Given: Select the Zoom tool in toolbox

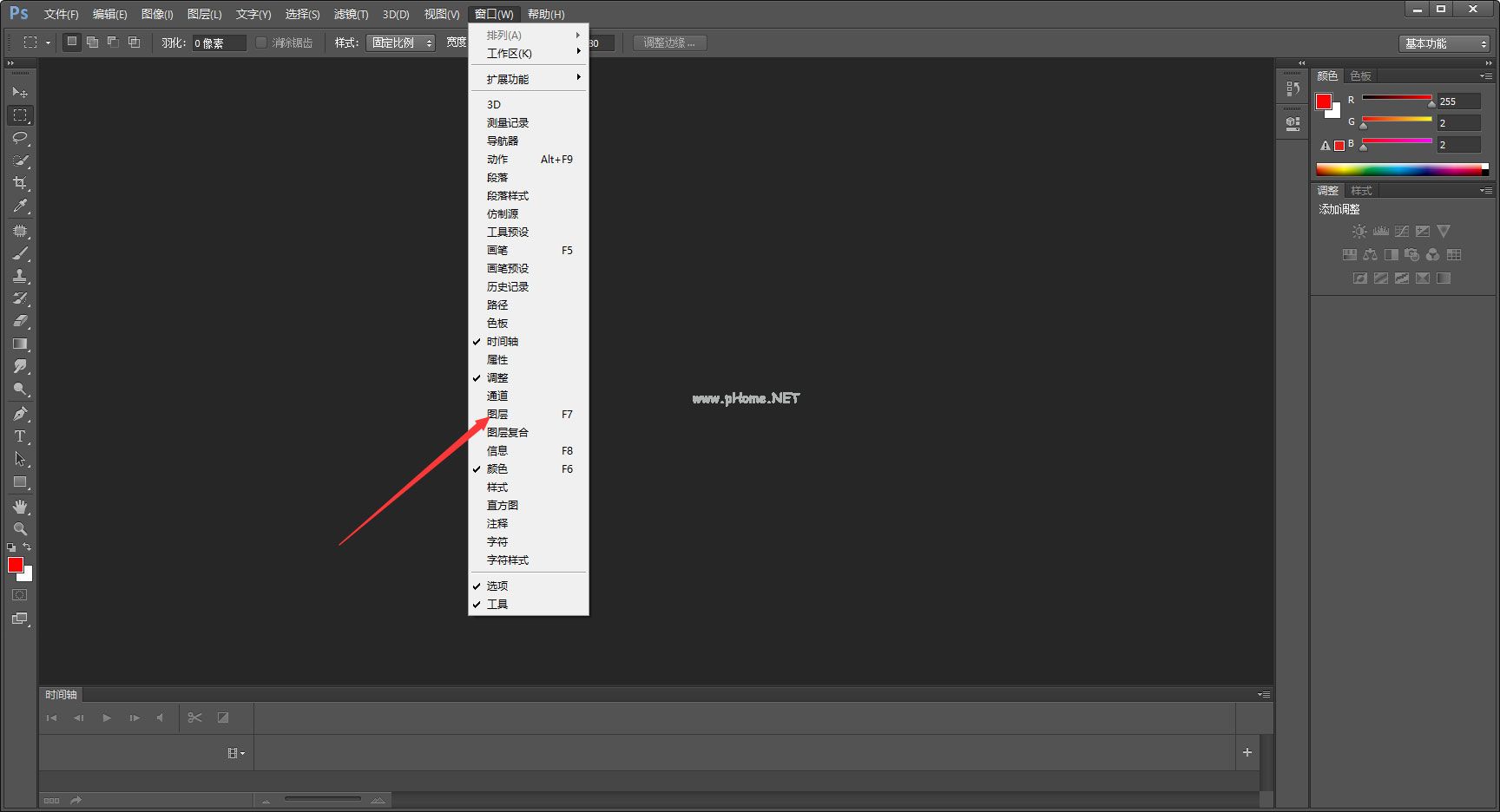Looking at the screenshot, I should point(20,528).
